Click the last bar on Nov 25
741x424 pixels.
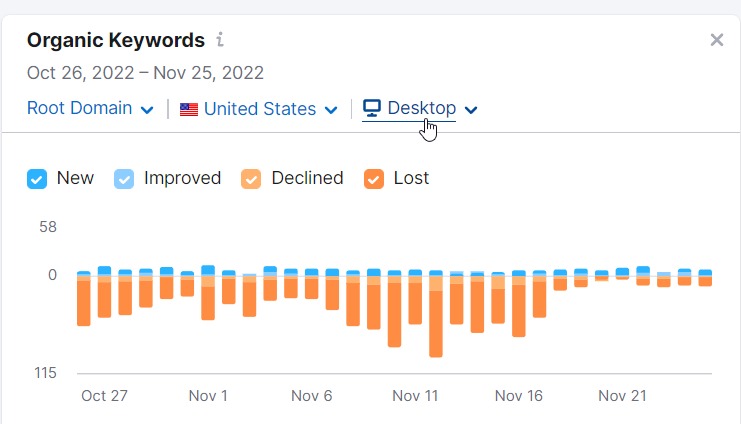coord(705,277)
